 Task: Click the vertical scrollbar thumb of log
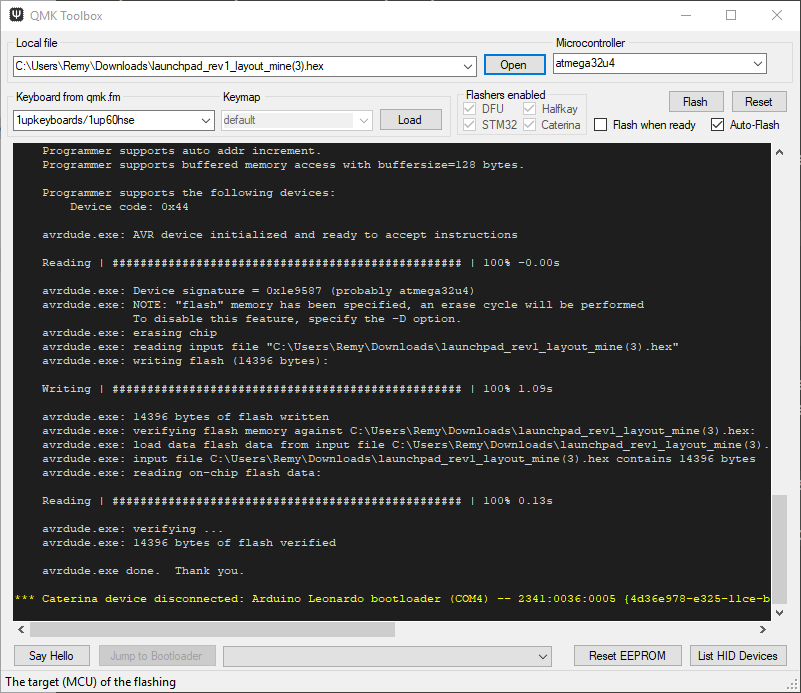click(780, 548)
